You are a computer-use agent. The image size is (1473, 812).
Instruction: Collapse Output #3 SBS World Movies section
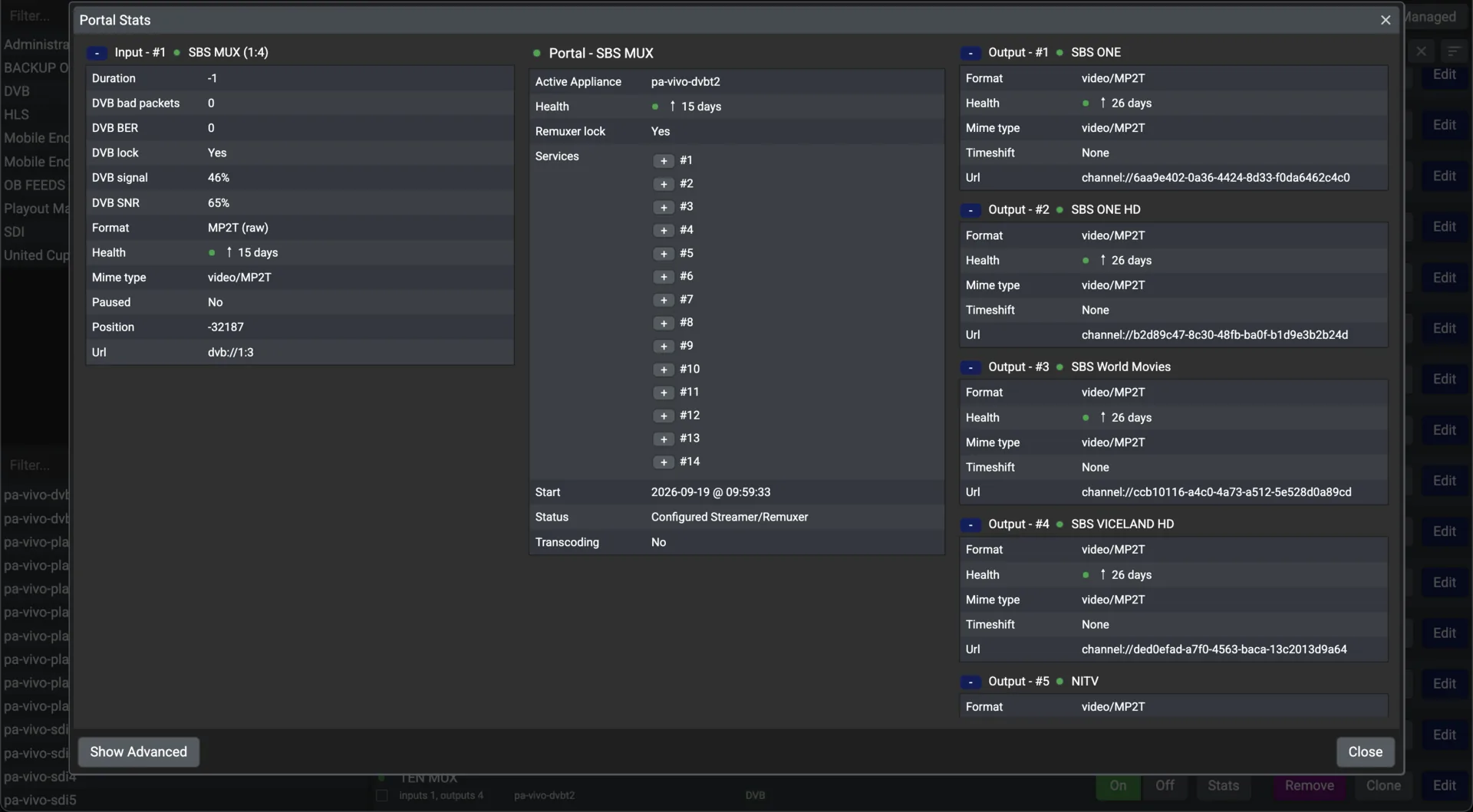pyautogui.click(x=970, y=367)
